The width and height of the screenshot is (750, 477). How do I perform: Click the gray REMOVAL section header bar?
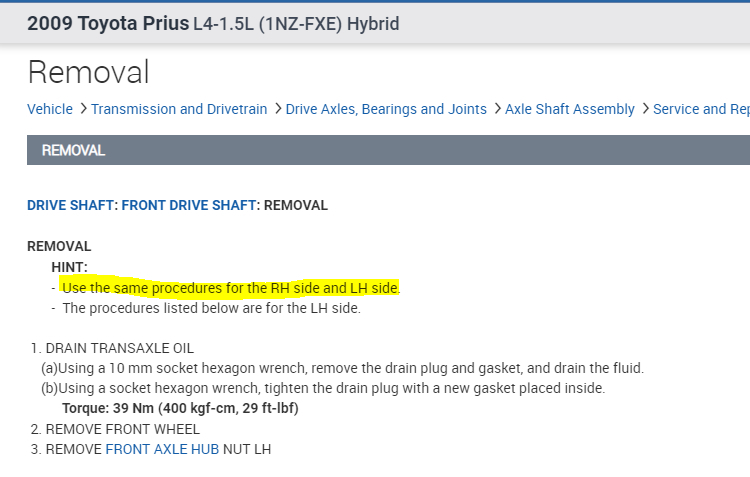point(388,150)
